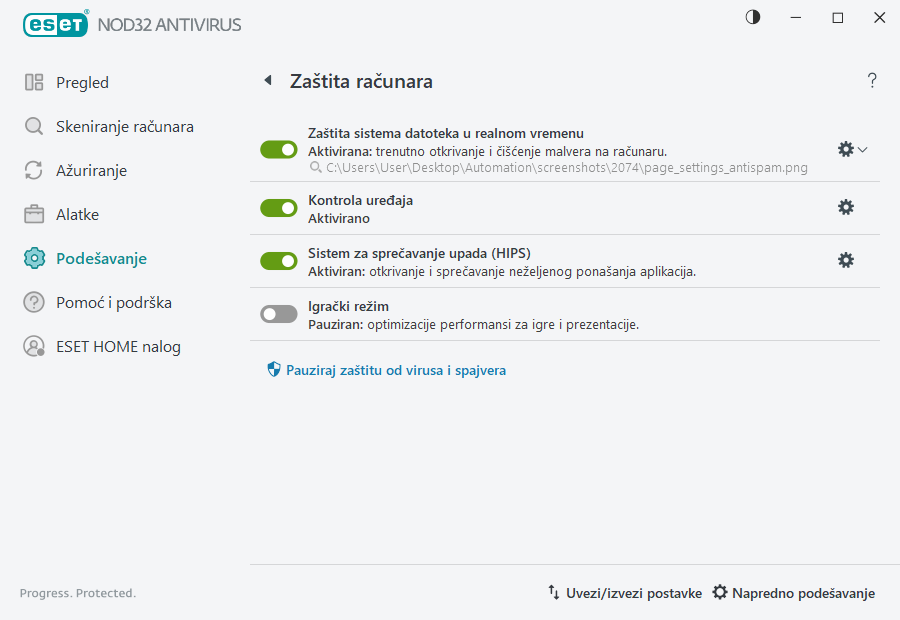Click the back arrow next to Zaštita računara
Viewport: 900px width, 620px height.
pos(267,80)
